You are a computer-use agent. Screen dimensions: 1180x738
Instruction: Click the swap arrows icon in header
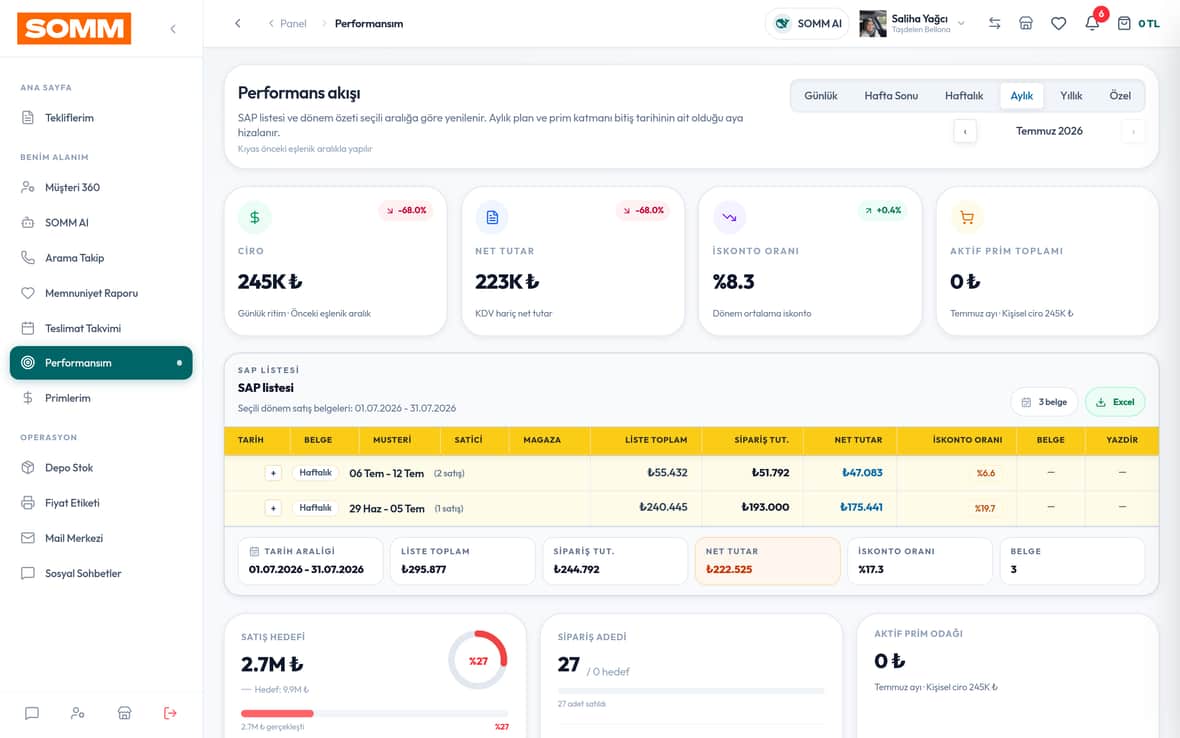994,23
